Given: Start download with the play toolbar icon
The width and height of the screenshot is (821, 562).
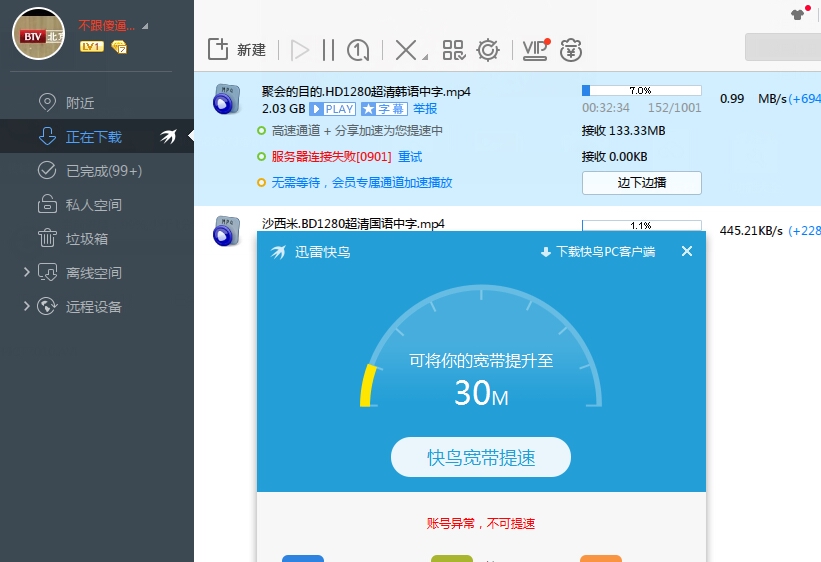Looking at the screenshot, I should tap(299, 50).
